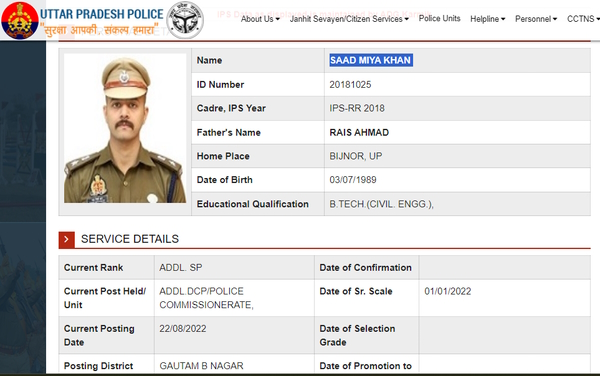Click the Uttar Pradesh Police emblem logo
This screenshot has width=600, height=376.
(20, 20)
